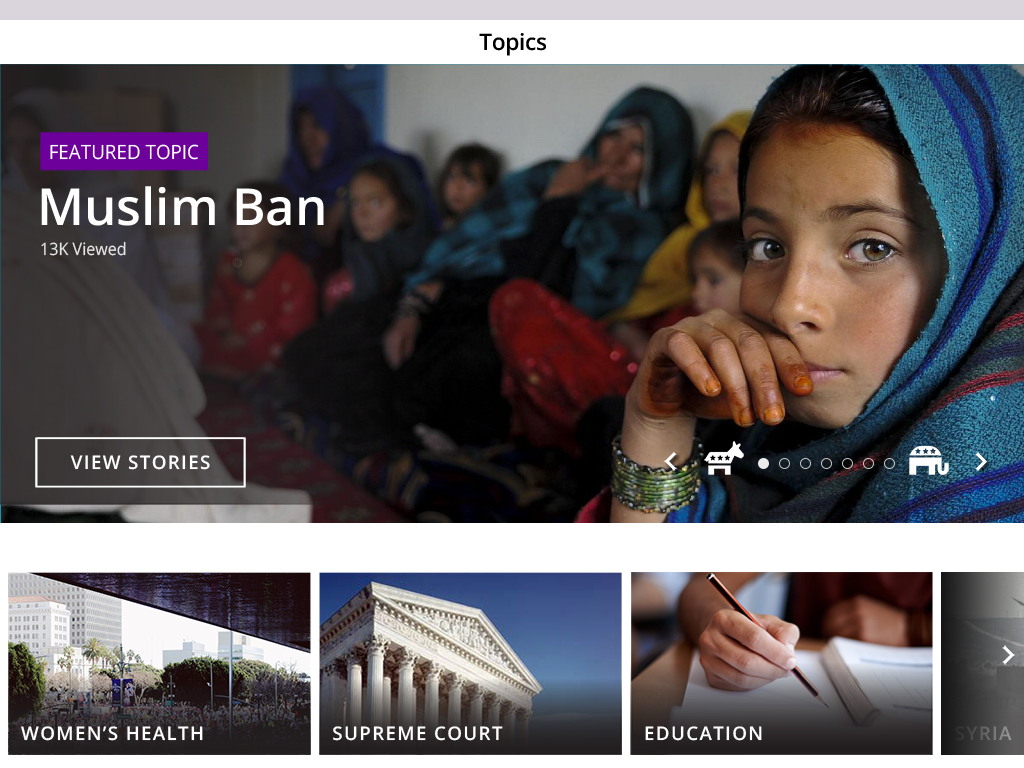Open the partially visible Syria card
Image resolution: width=1024 pixels, height=768 pixels.
982,664
